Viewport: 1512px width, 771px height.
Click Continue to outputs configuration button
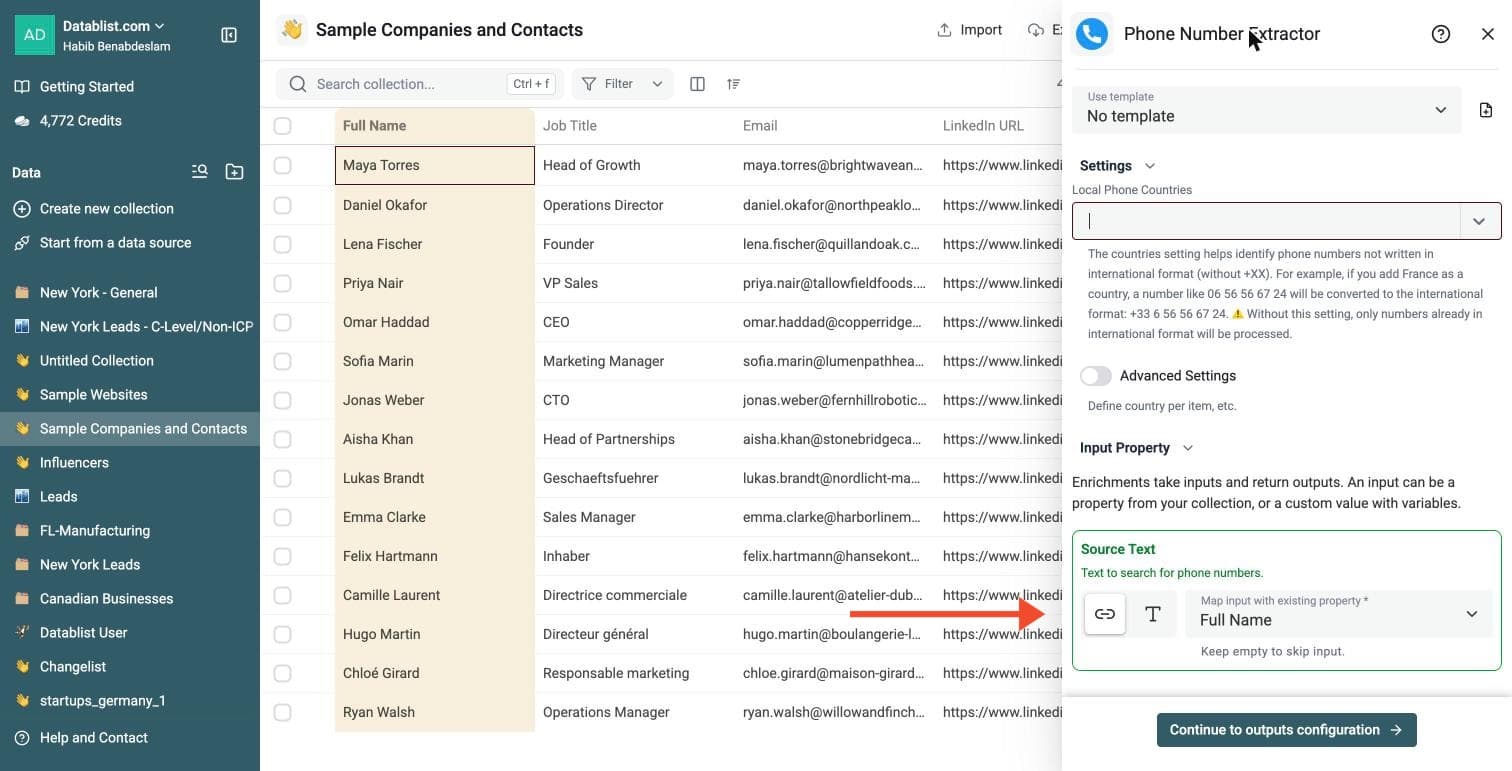click(1286, 730)
